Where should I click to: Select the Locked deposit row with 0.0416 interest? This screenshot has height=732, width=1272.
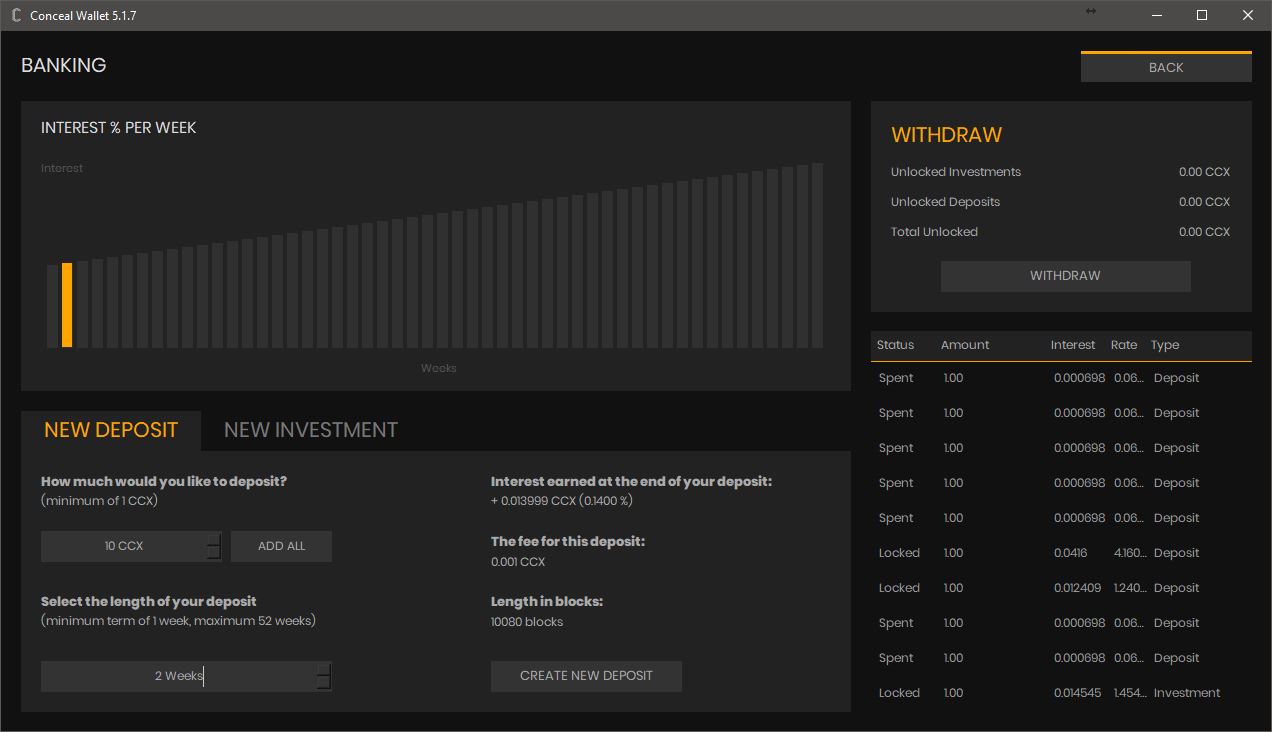tap(1060, 553)
